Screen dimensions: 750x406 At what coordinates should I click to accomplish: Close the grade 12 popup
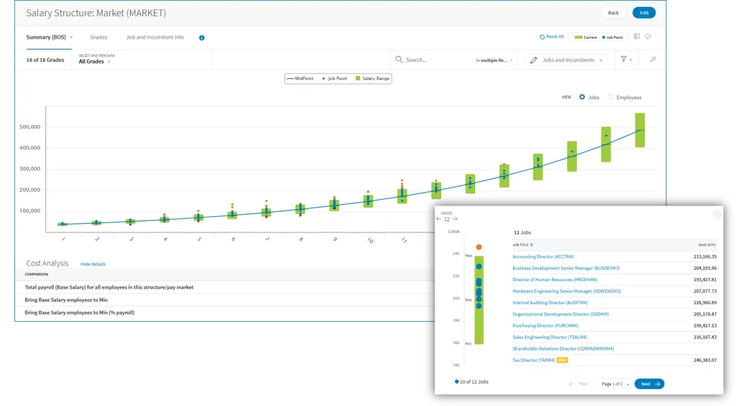pos(717,215)
